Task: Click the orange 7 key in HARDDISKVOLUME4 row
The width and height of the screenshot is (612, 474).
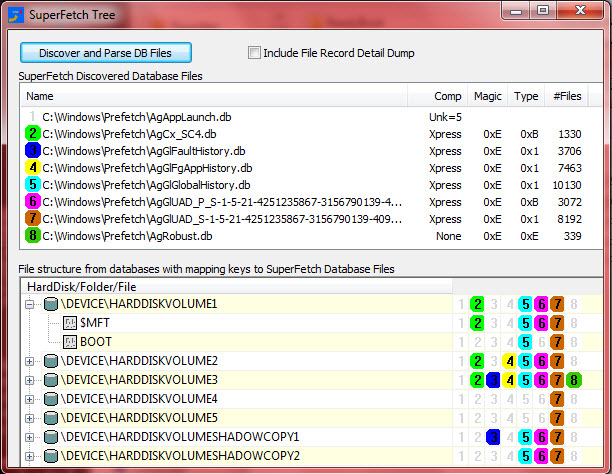Action: (557, 399)
